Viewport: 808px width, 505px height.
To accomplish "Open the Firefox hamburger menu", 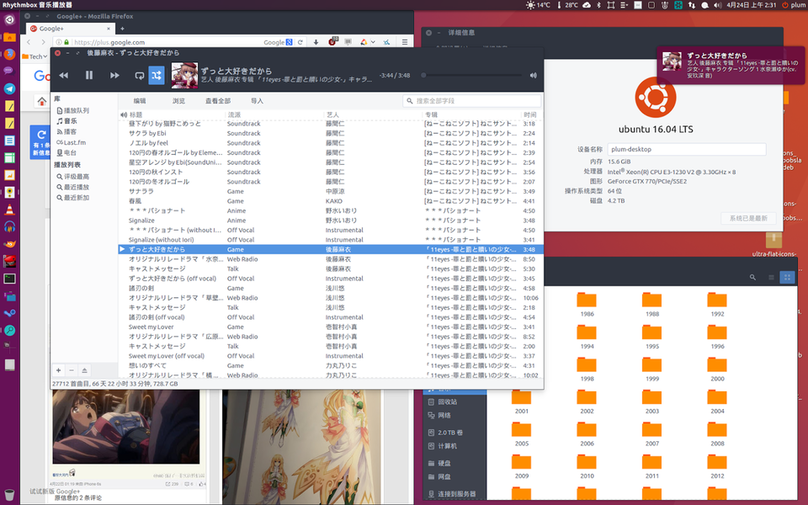I will (x=405, y=42).
